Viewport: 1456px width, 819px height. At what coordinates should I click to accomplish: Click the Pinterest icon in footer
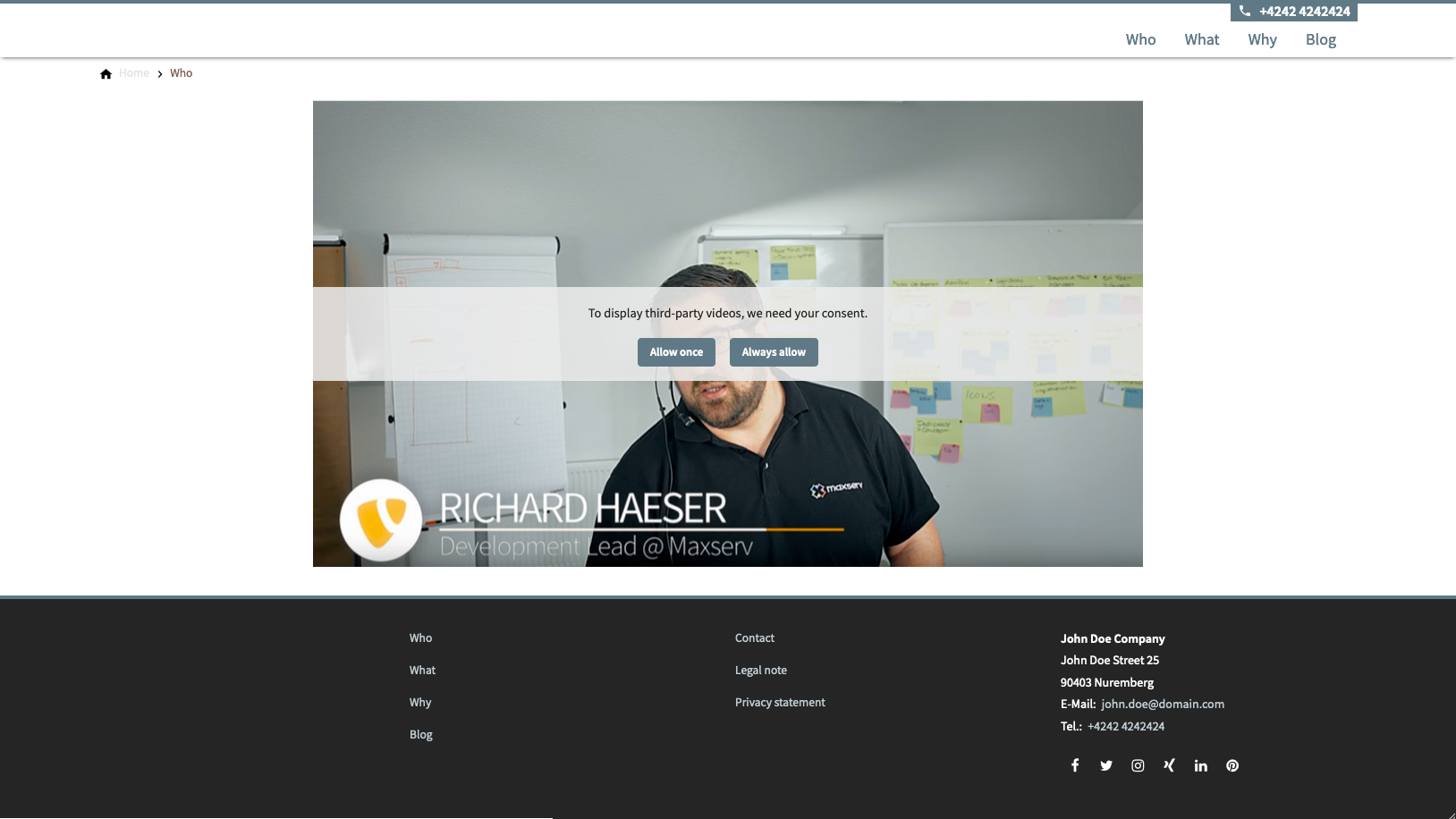(x=1232, y=765)
